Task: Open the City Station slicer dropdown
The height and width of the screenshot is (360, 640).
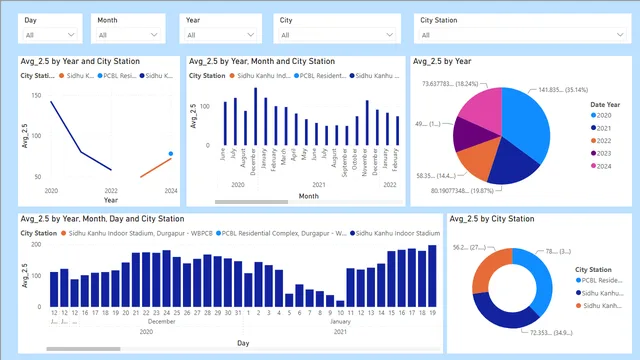Action: [x=522, y=35]
